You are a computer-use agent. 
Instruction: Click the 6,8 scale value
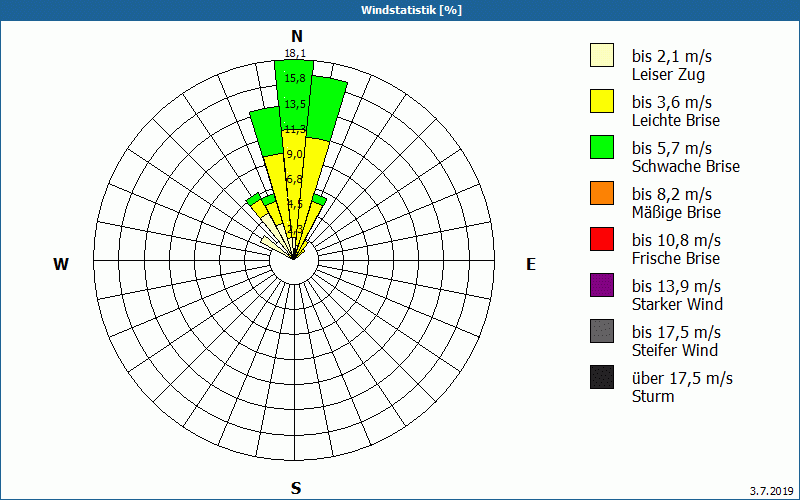pos(295,179)
